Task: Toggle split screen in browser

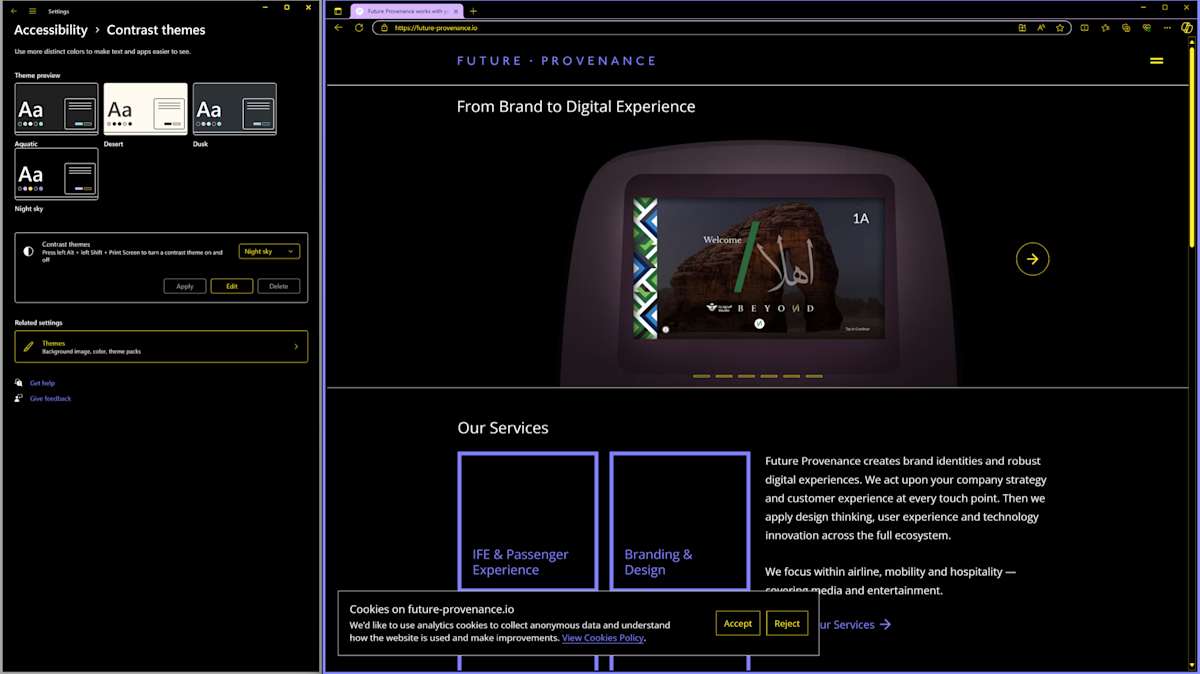Action: [1085, 28]
